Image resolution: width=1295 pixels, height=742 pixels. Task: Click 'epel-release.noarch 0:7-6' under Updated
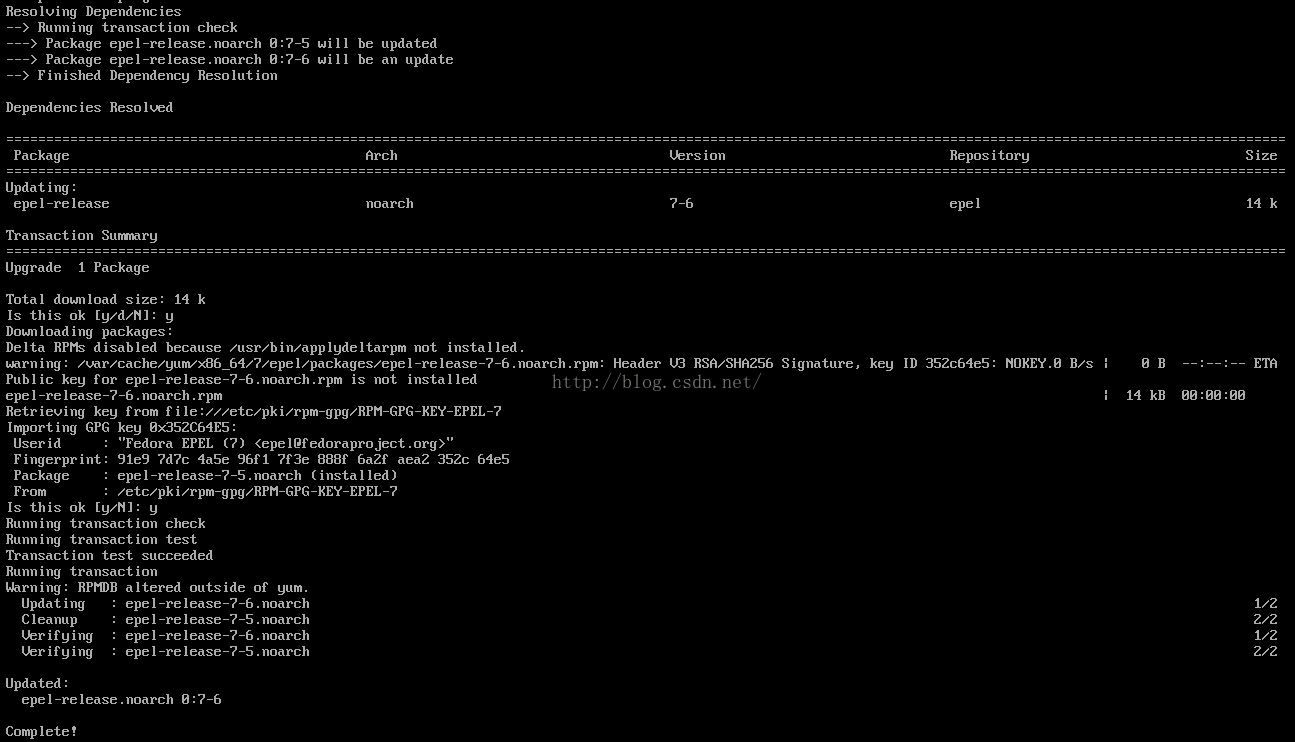[x=122, y=700]
